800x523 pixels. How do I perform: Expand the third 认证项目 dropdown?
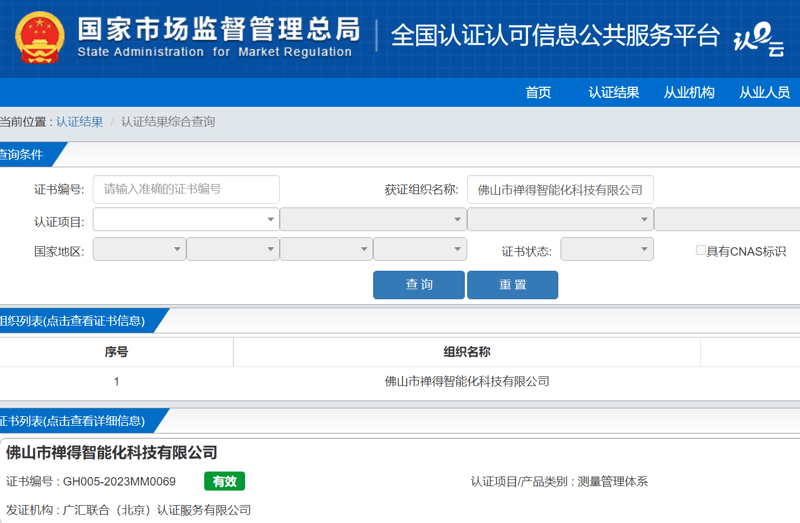pos(560,219)
